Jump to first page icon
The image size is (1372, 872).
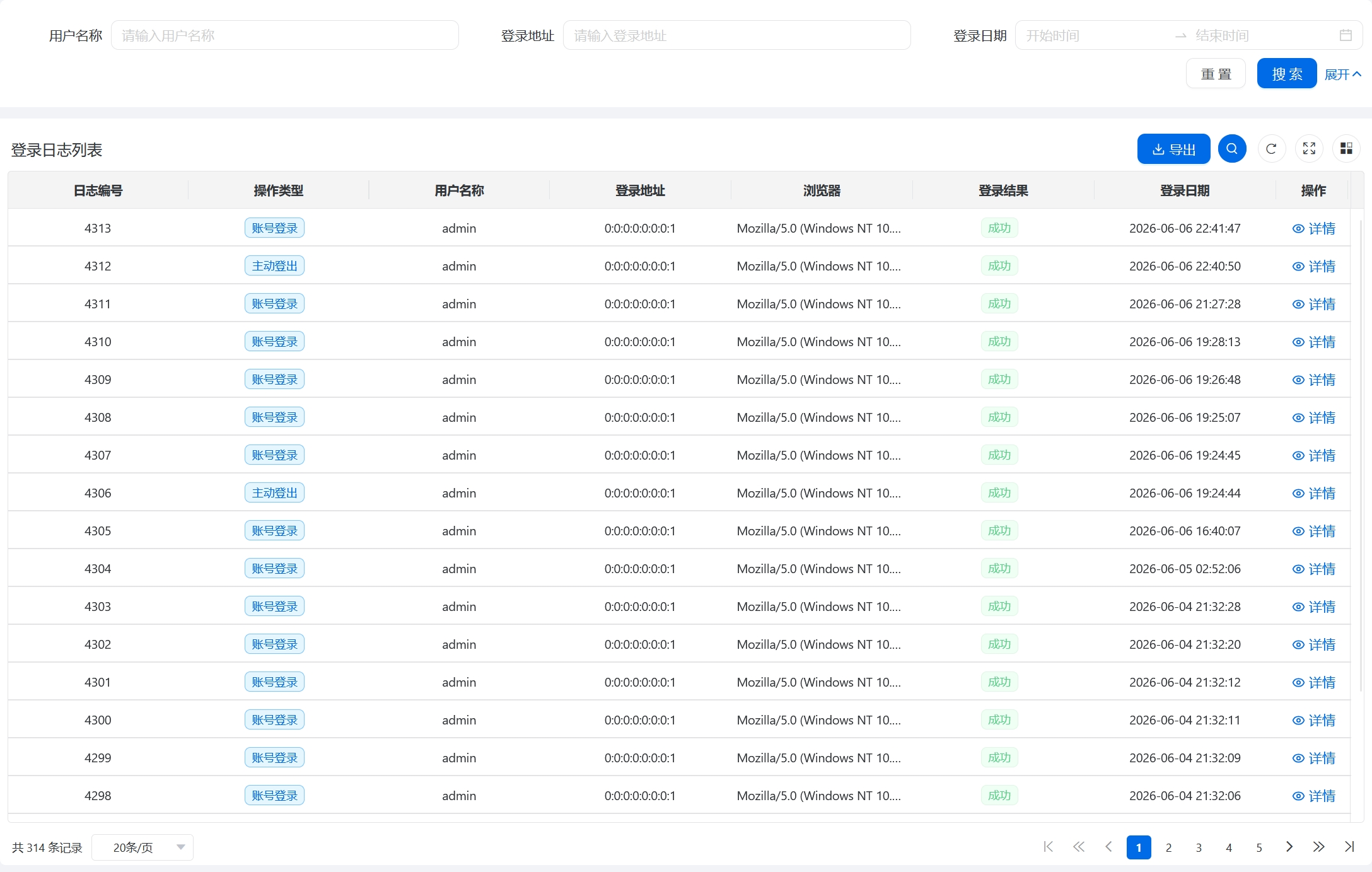(1048, 847)
